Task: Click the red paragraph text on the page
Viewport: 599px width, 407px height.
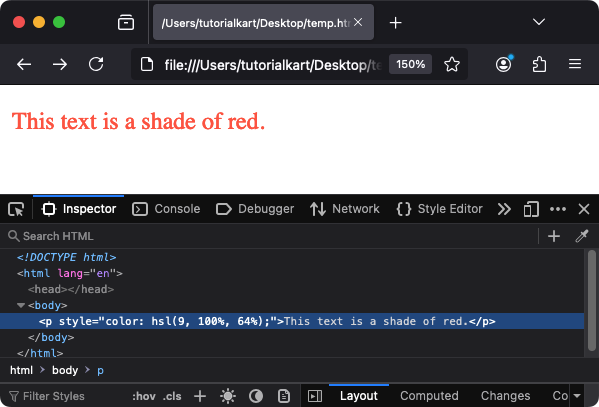Action: pos(138,122)
